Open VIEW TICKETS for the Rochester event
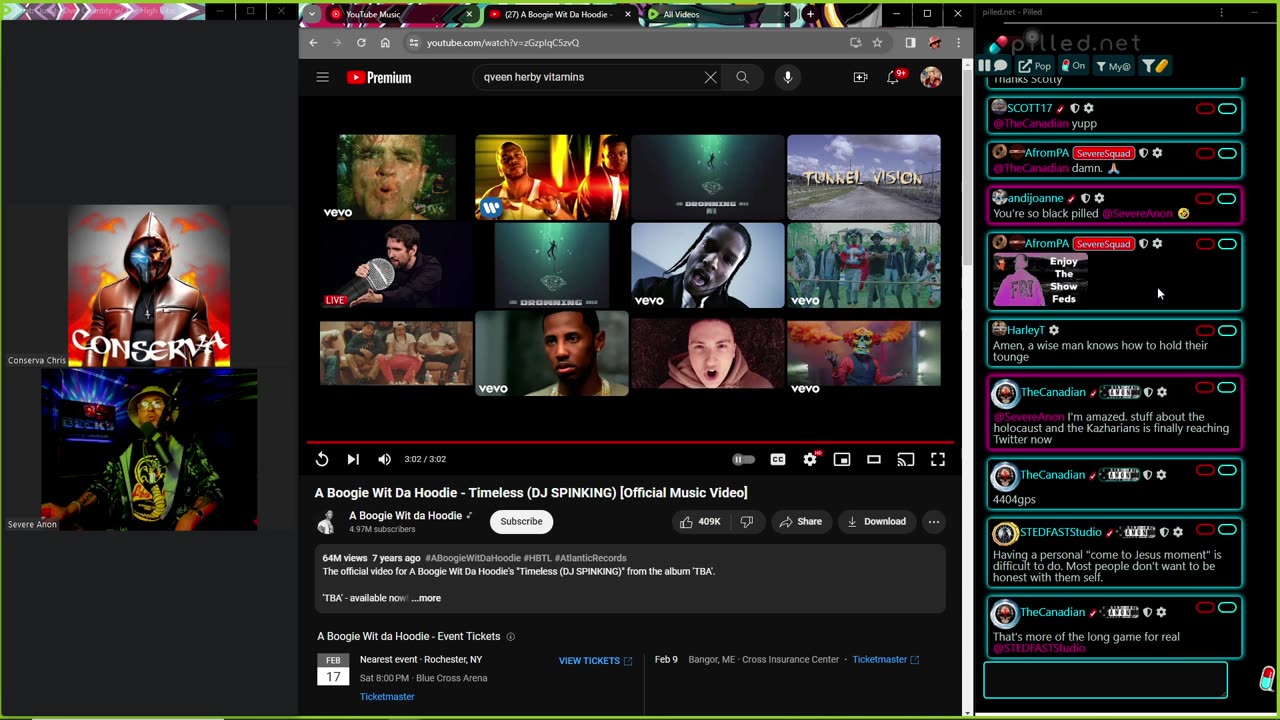This screenshot has height=720, width=1280. pyautogui.click(x=595, y=661)
